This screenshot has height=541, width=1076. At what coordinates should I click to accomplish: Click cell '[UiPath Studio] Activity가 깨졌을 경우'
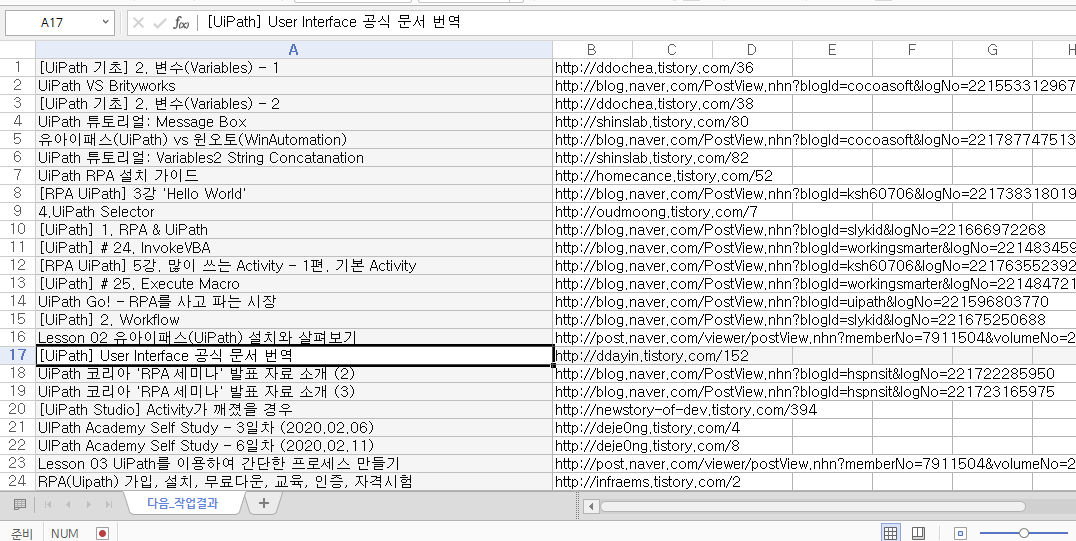294,409
